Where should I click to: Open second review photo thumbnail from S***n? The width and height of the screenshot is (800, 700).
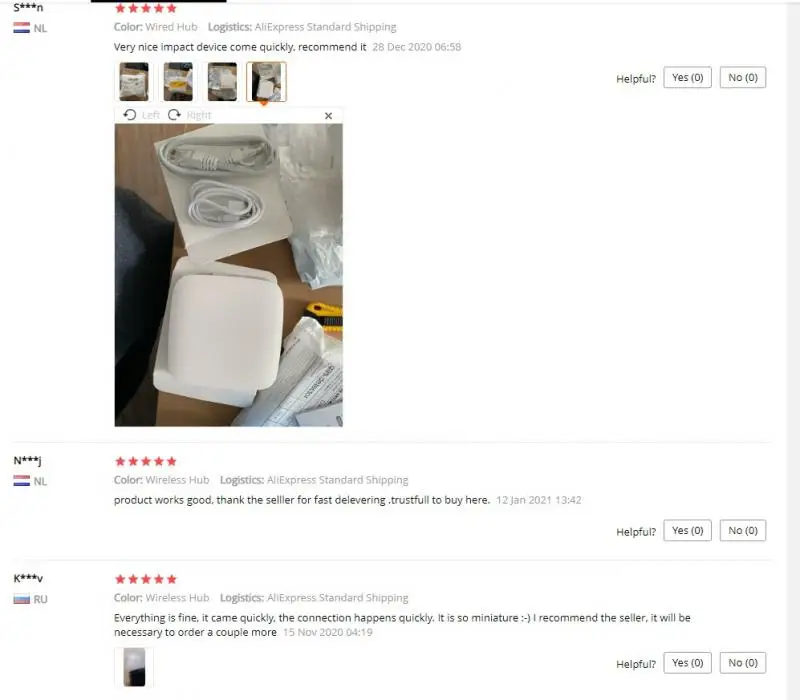click(x=178, y=82)
